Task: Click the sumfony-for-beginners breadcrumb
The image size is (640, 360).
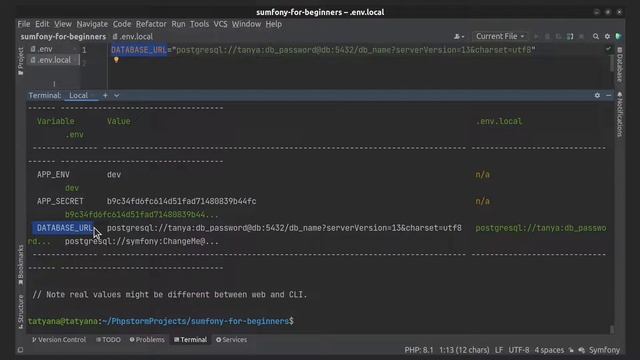Action: tap(63, 36)
